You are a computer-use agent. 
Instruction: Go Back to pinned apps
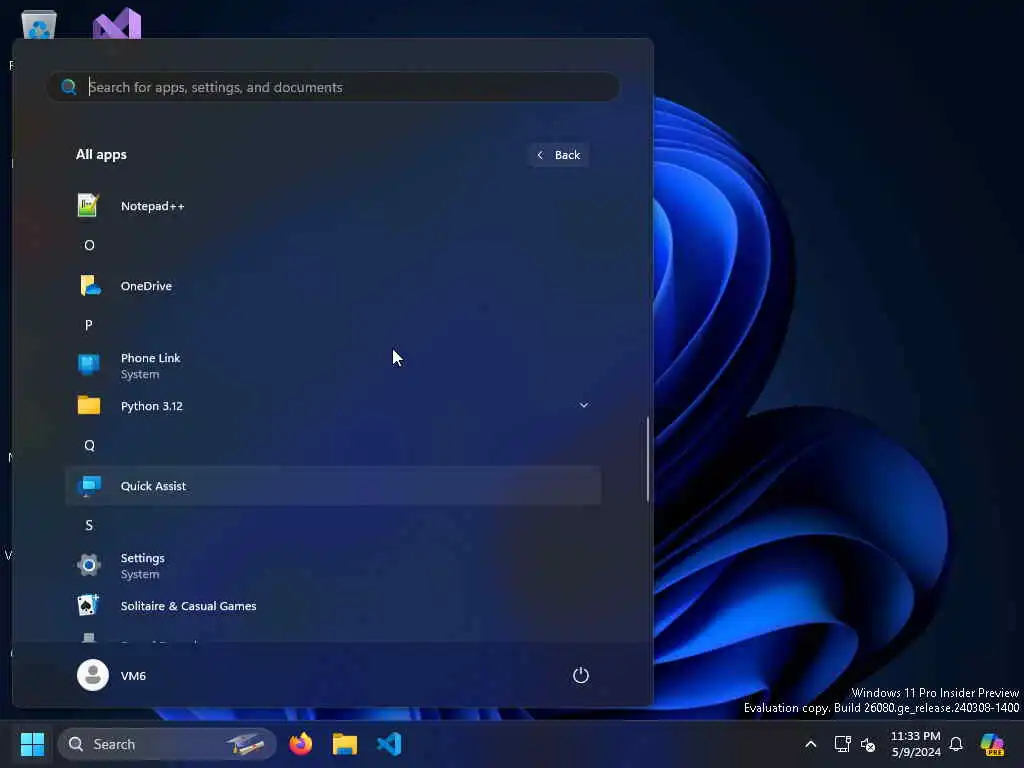pos(559,155)
